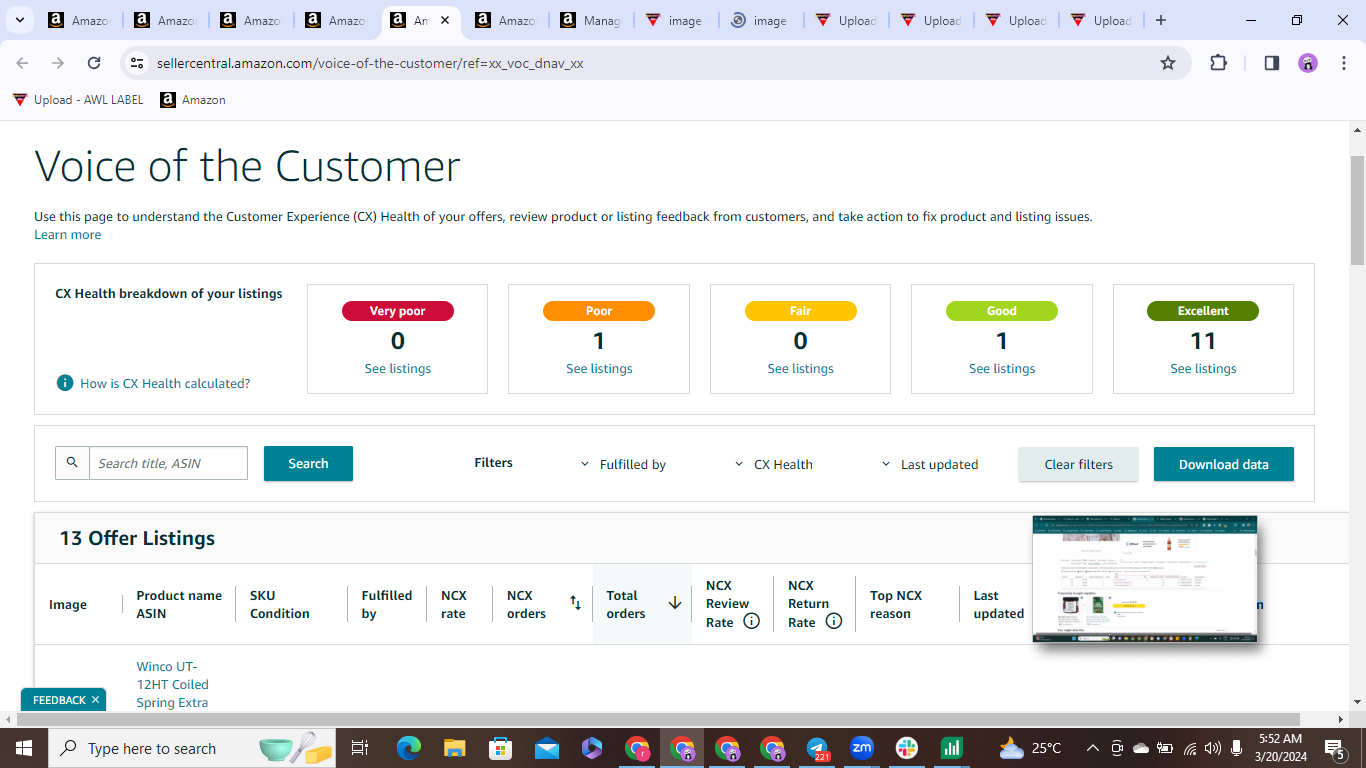See listings under Poor

599,369
